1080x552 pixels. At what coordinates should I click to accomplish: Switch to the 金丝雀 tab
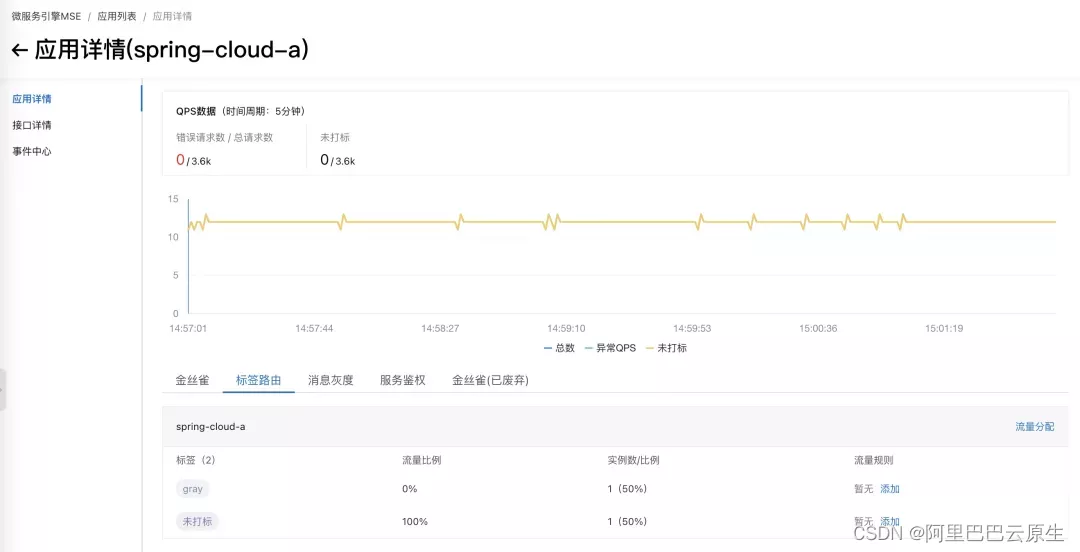click(192, 380)
